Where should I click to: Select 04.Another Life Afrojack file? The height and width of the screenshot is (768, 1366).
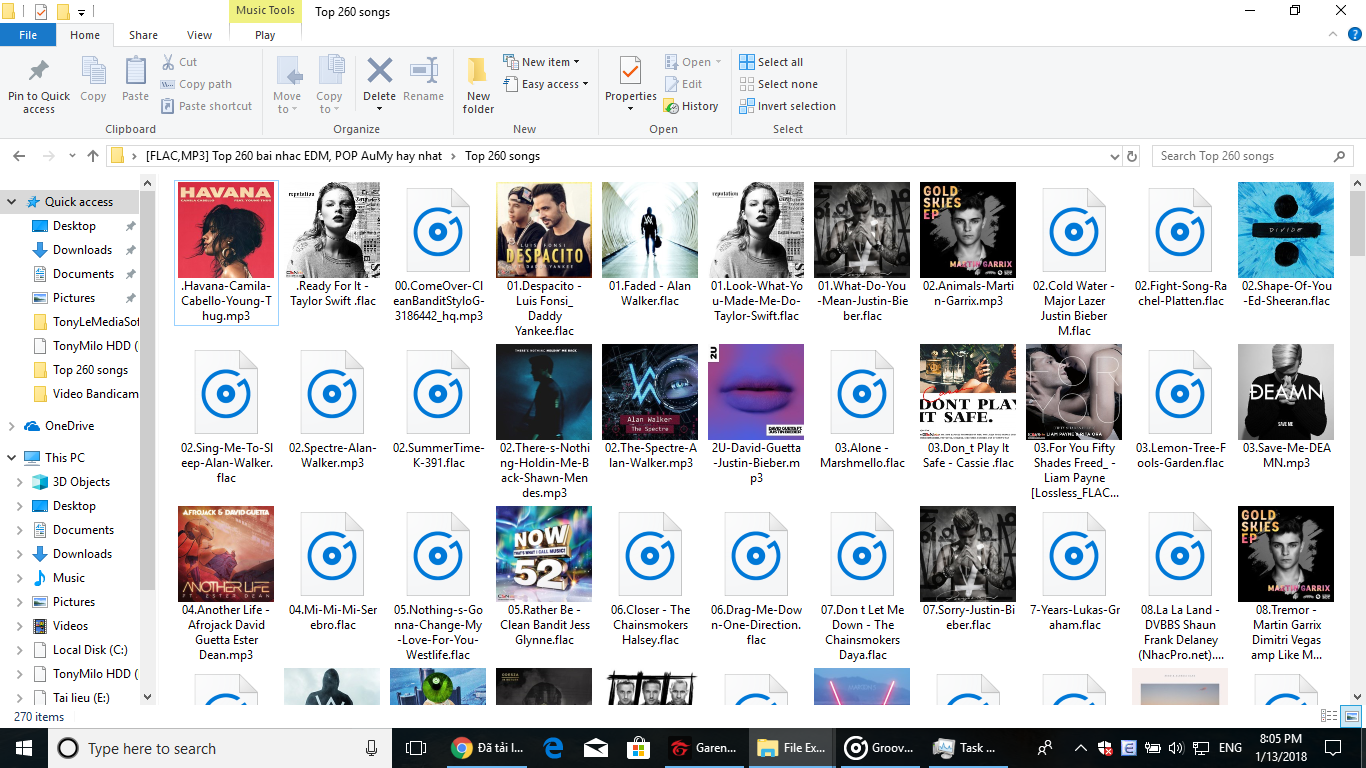pyautogui.click(x=226, y=584)
